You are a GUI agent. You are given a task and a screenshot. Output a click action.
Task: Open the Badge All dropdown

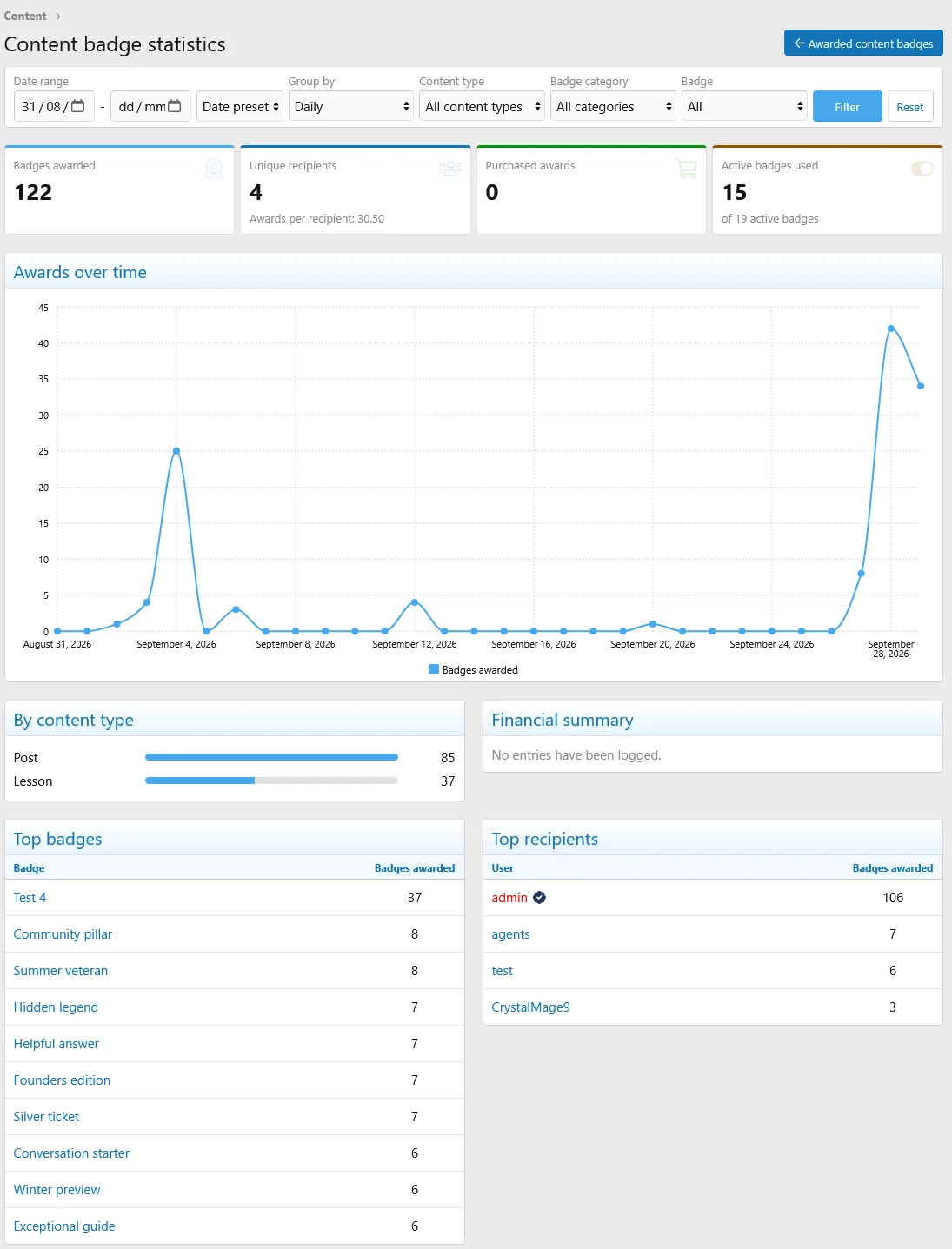[x=744, y=107]
